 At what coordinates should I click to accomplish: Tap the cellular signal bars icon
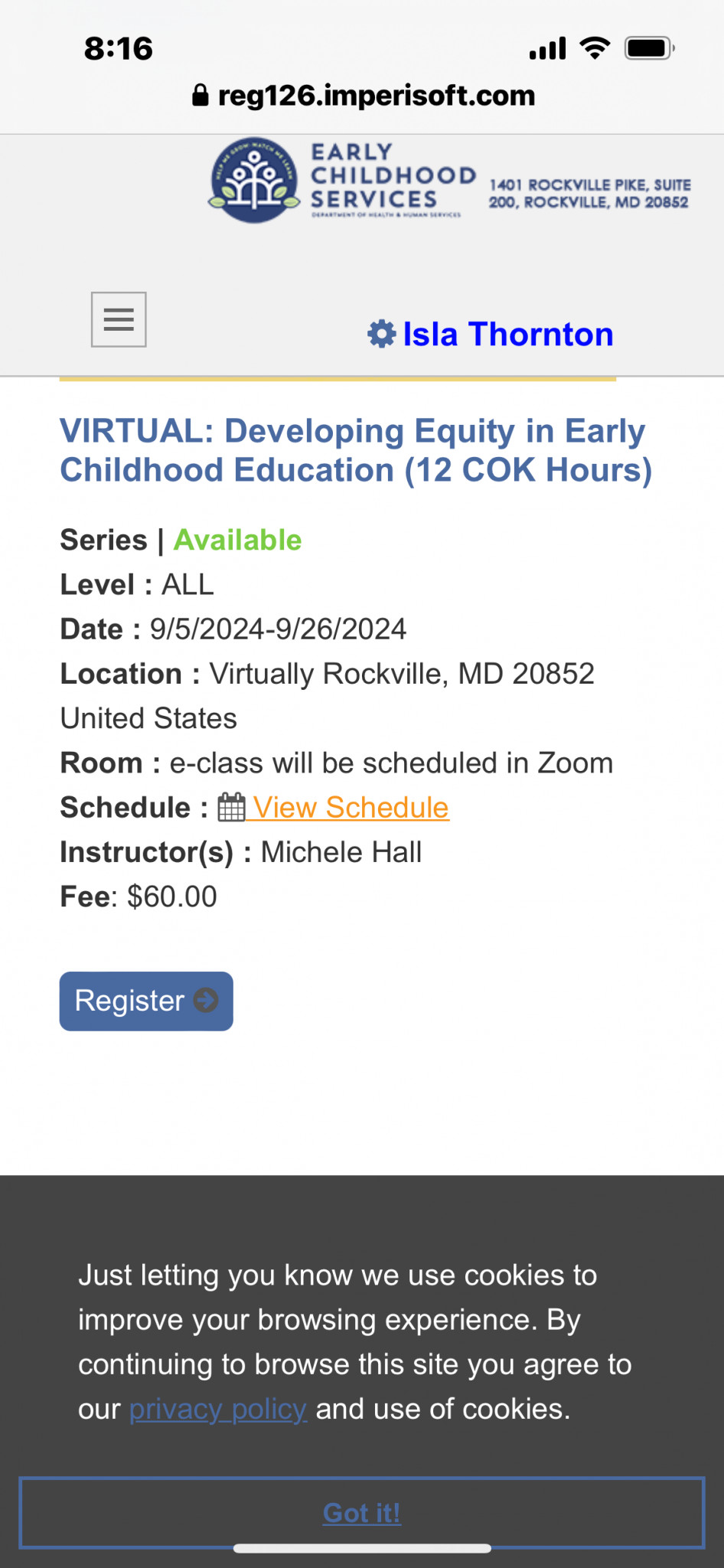click(x=547, y=48)
